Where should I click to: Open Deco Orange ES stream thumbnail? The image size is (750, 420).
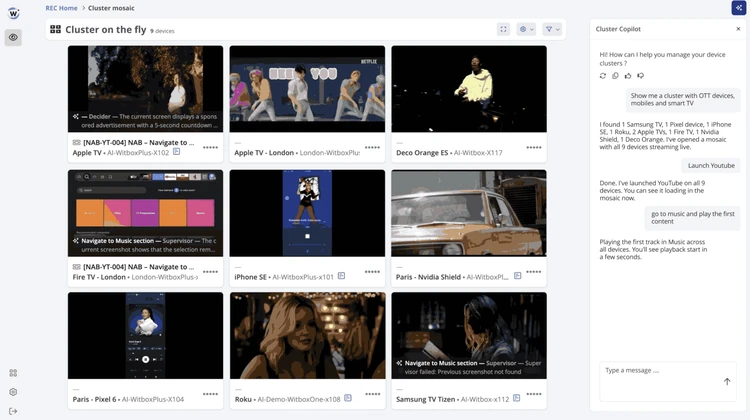(x=469, y=89)
